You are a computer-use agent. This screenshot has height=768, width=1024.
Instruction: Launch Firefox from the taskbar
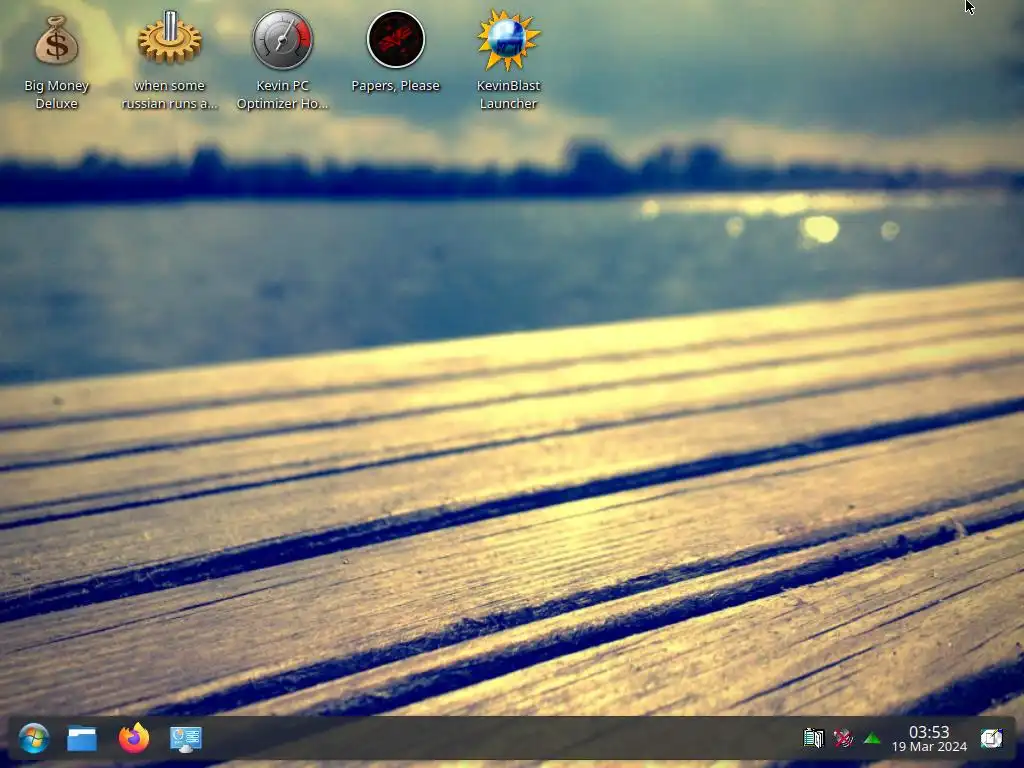pos(134,738)
